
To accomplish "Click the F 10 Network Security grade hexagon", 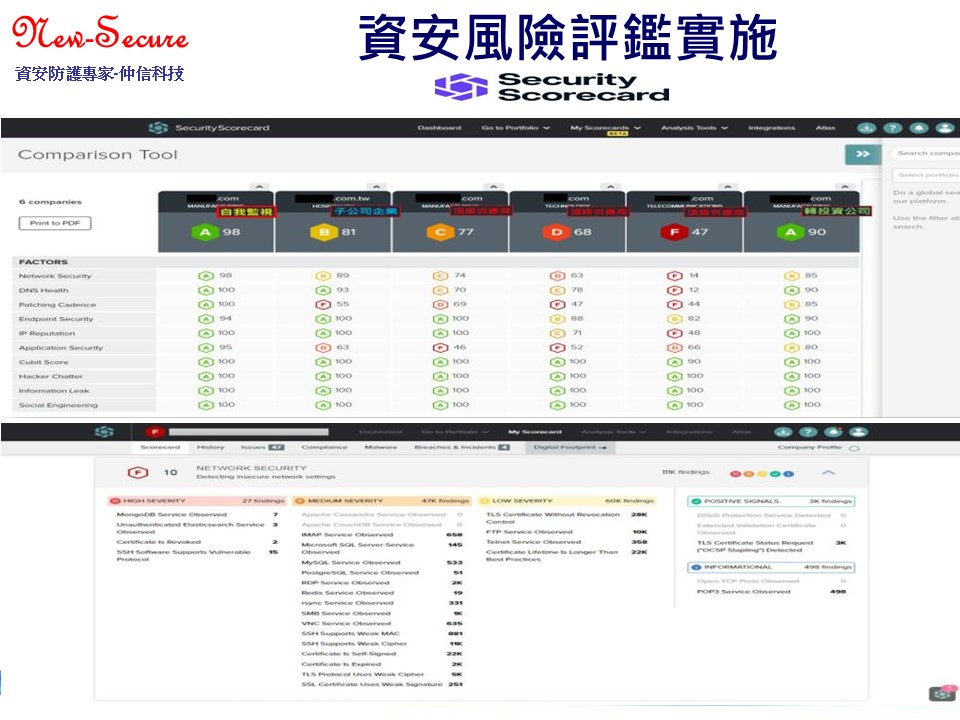I will click(138, 473).
